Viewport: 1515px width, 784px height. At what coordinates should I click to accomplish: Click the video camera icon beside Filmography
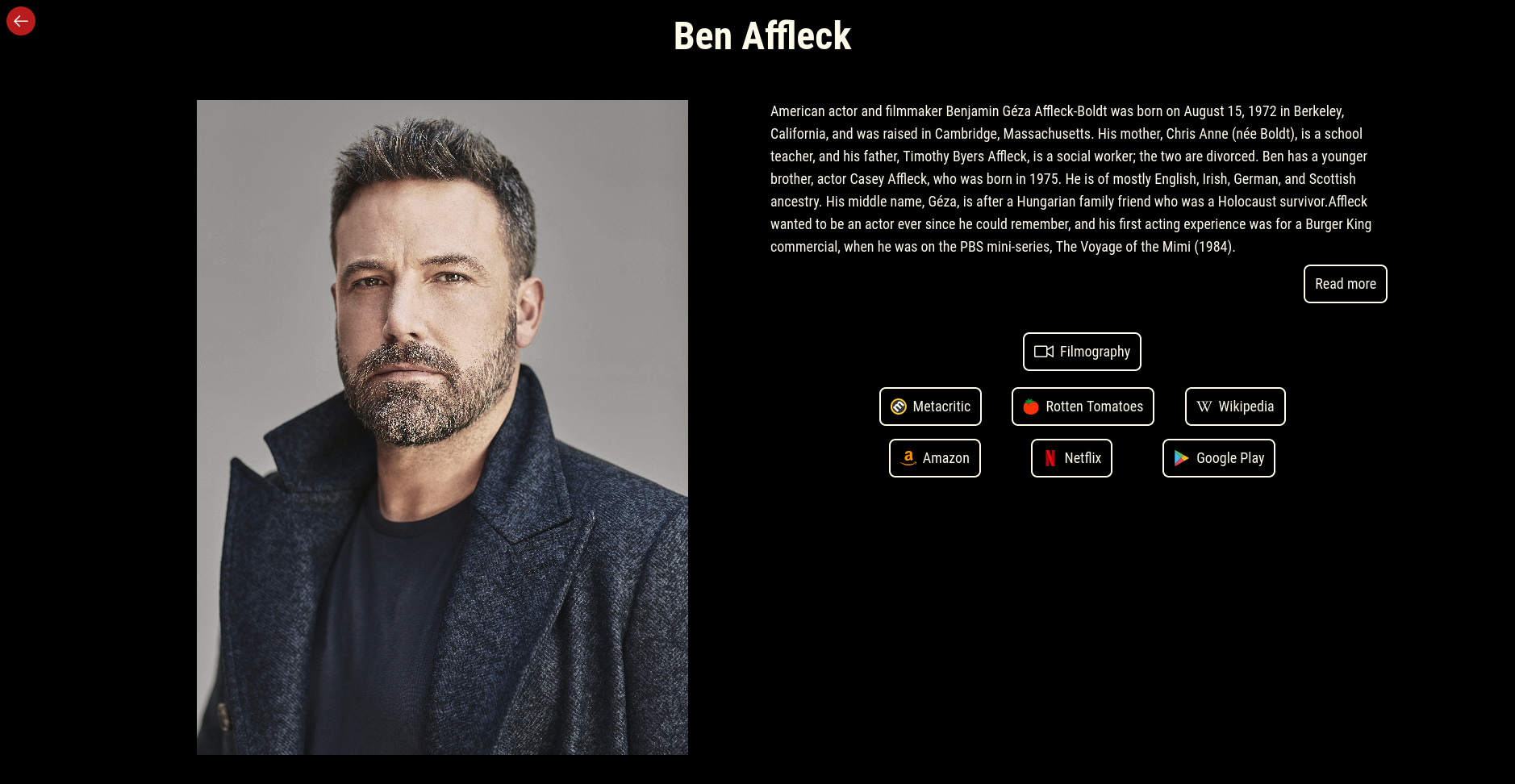click(x=1044, y=352)
